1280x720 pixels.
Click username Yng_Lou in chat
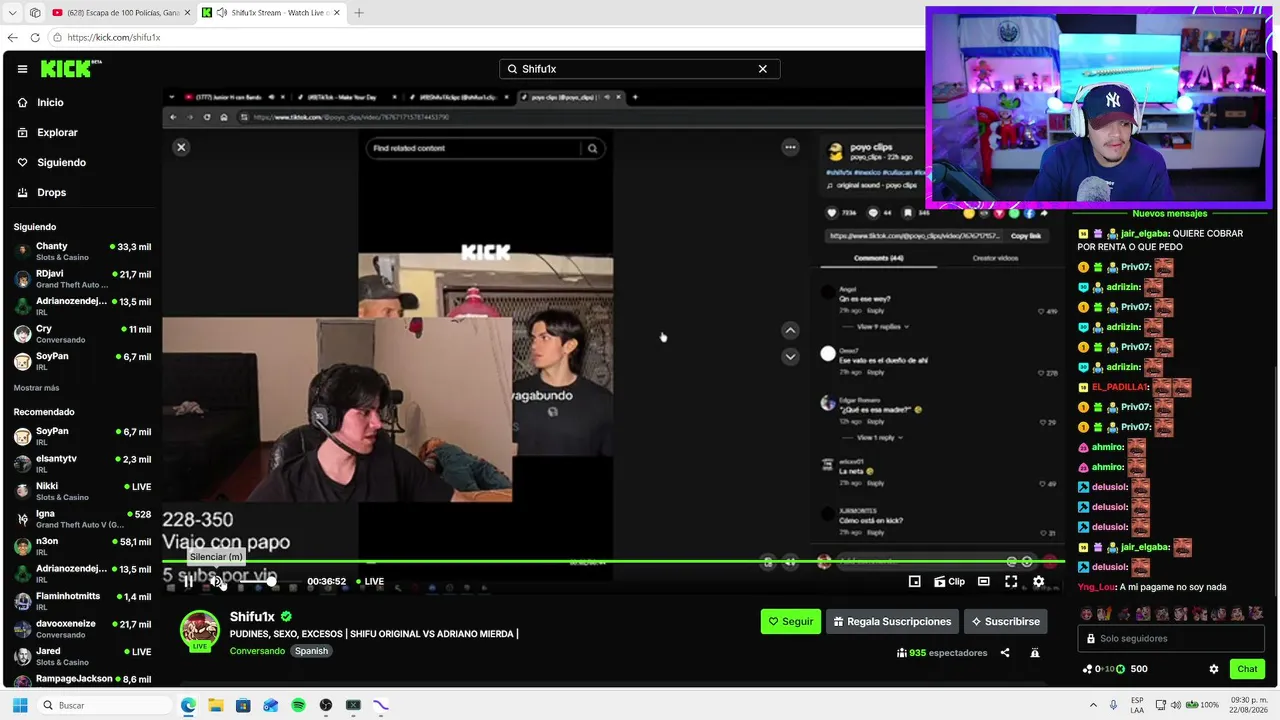(1095, 587)
